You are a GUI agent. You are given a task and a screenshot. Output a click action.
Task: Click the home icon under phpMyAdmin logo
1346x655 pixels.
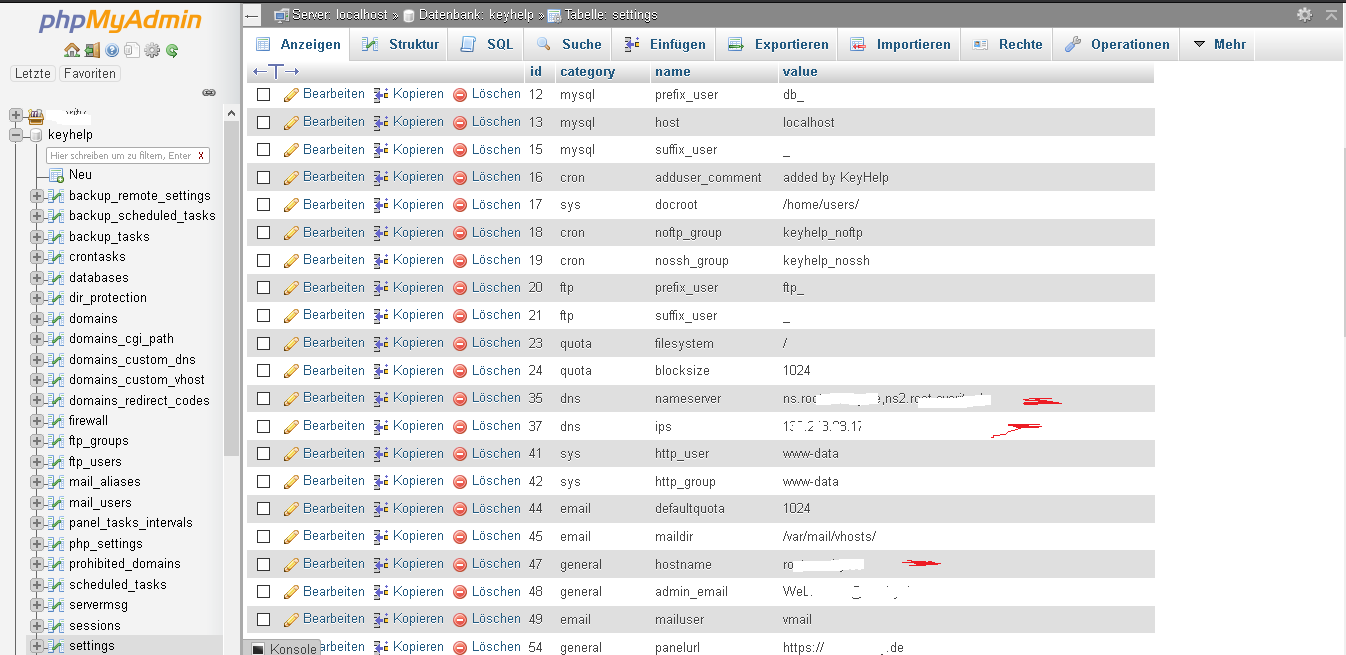click(x=71, y=50)
